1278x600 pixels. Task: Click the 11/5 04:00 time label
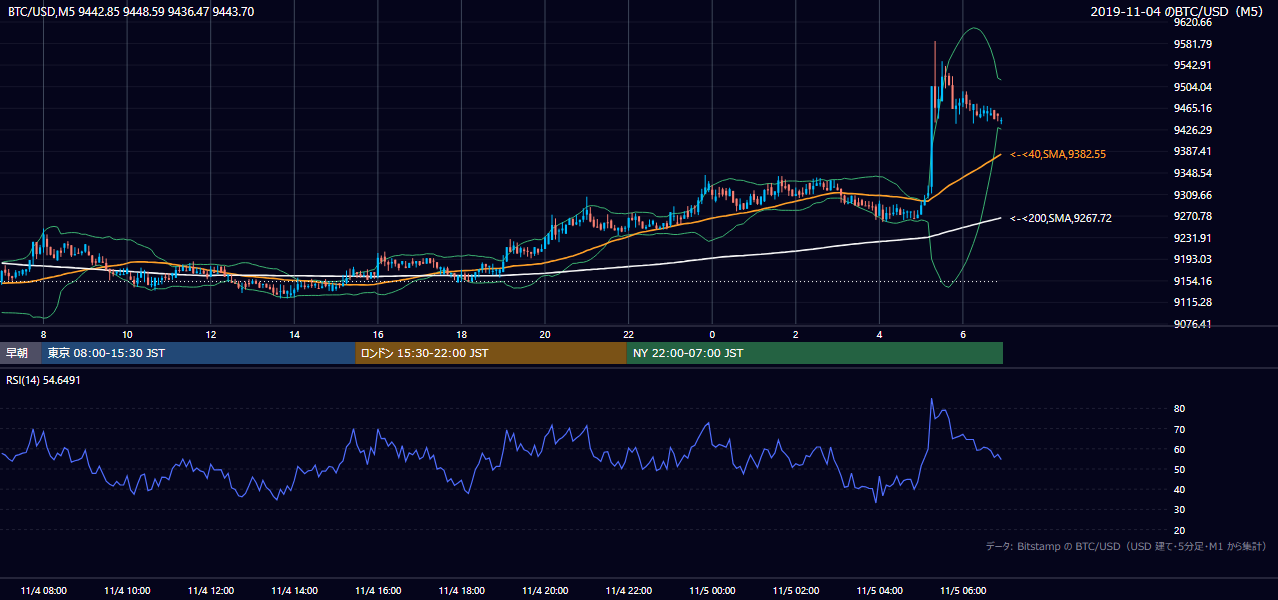point(879,590)
